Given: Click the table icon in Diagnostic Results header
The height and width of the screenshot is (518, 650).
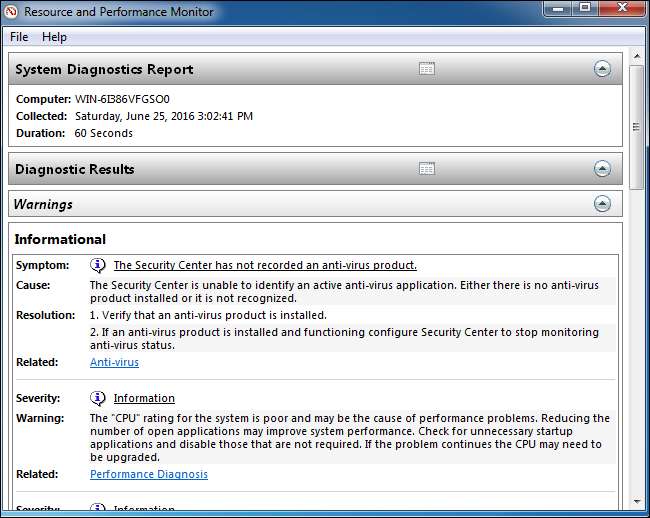Looking at the screenshot, I should pos(427,169).
